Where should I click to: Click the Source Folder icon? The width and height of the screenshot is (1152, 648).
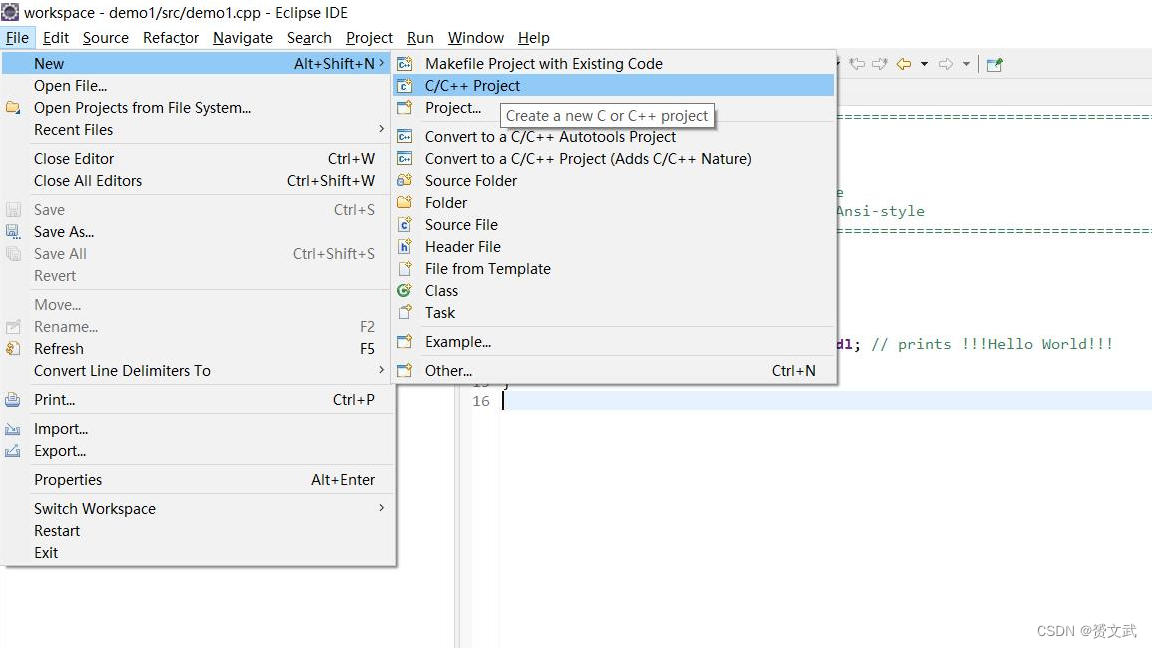(405, 181)
